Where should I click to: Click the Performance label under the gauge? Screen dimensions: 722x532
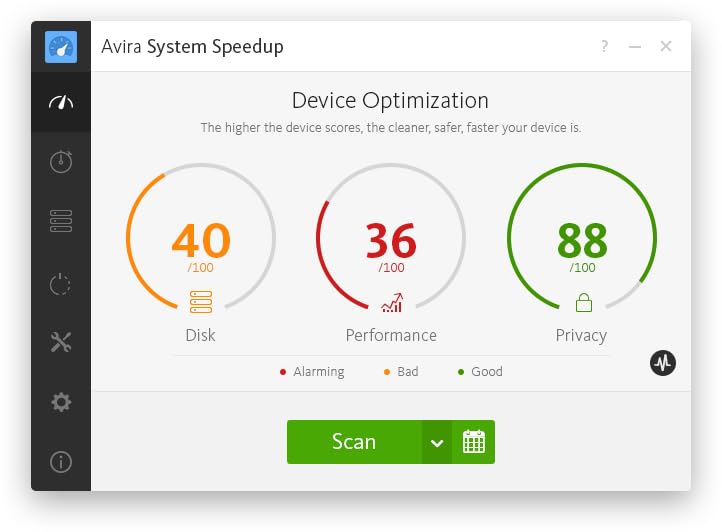click(x=391, y=335)
